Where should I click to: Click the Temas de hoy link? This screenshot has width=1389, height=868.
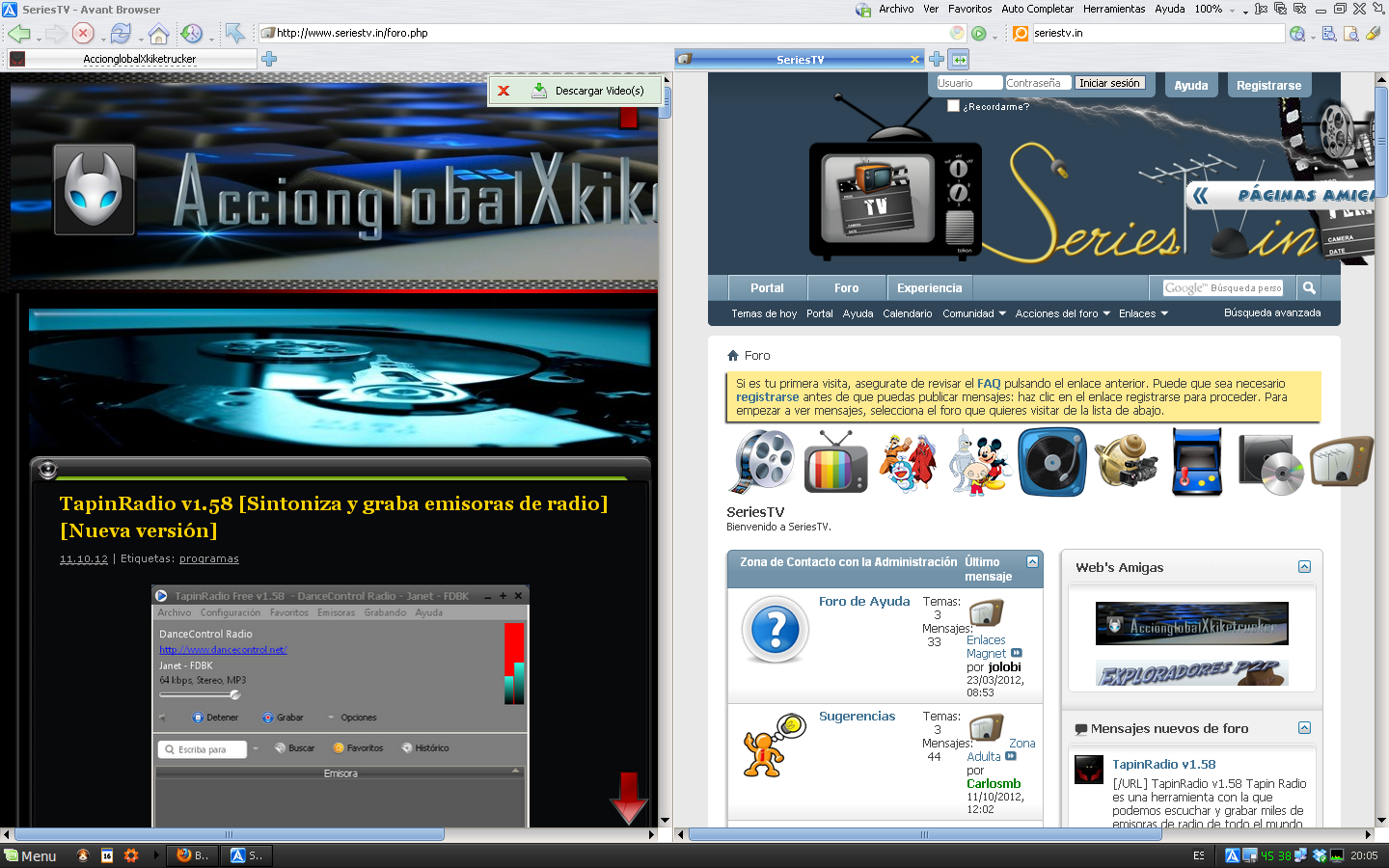click(764, 313)
